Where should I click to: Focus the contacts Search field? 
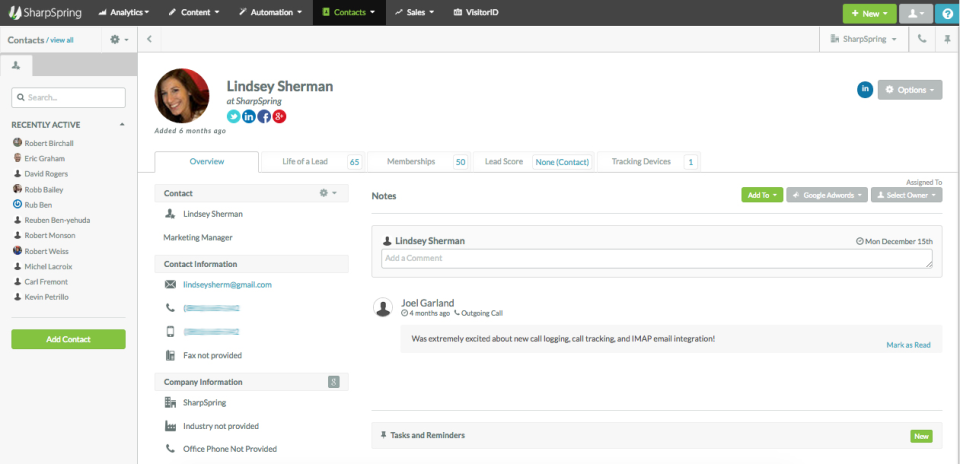pyautogui.click(x=69, y=97)
